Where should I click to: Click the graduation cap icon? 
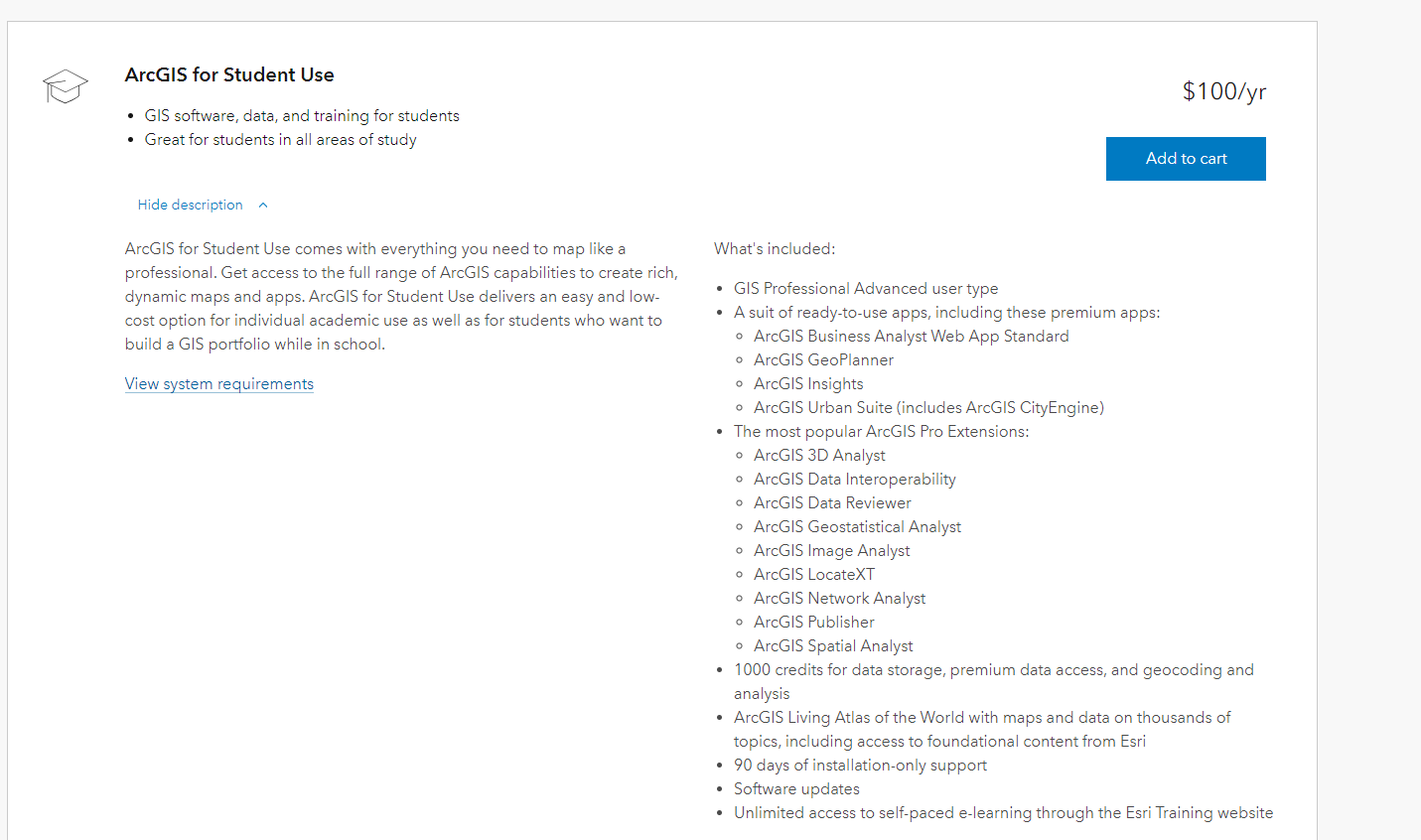pos(65,86)
